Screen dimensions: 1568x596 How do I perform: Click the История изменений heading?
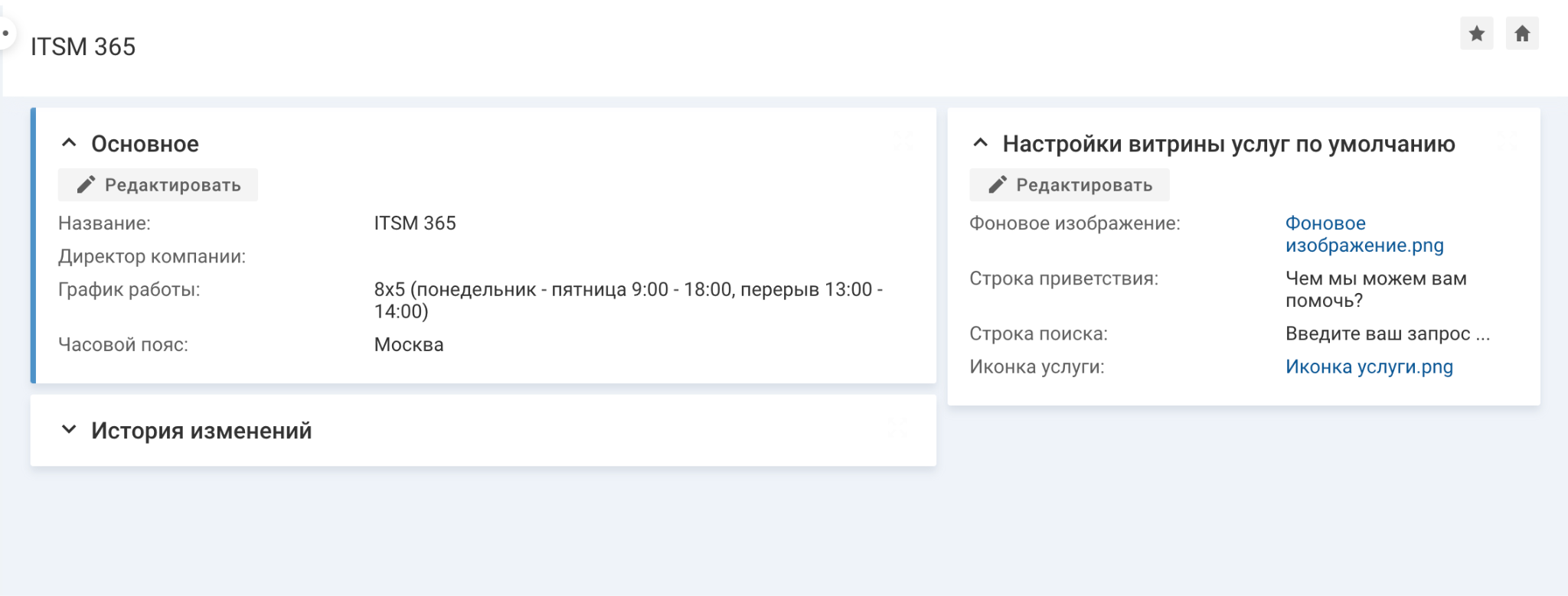coord(201,431)
